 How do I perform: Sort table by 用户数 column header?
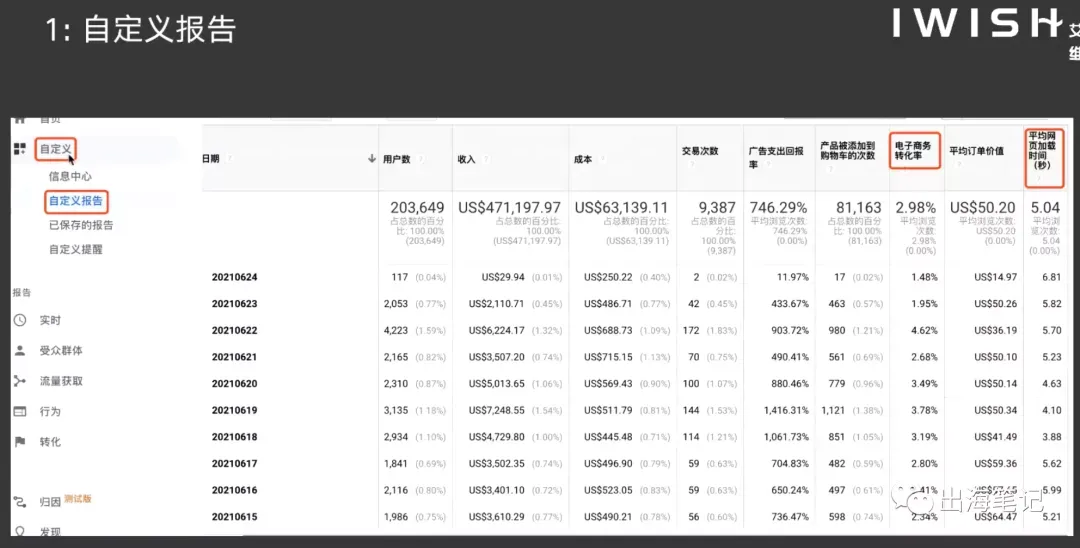point(397,159)
